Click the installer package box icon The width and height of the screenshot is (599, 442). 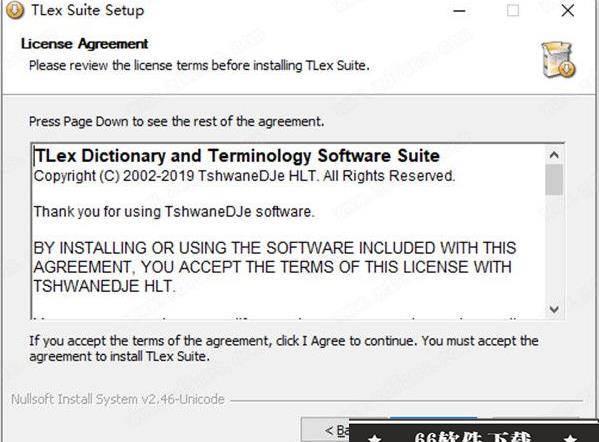coord(559,60)
